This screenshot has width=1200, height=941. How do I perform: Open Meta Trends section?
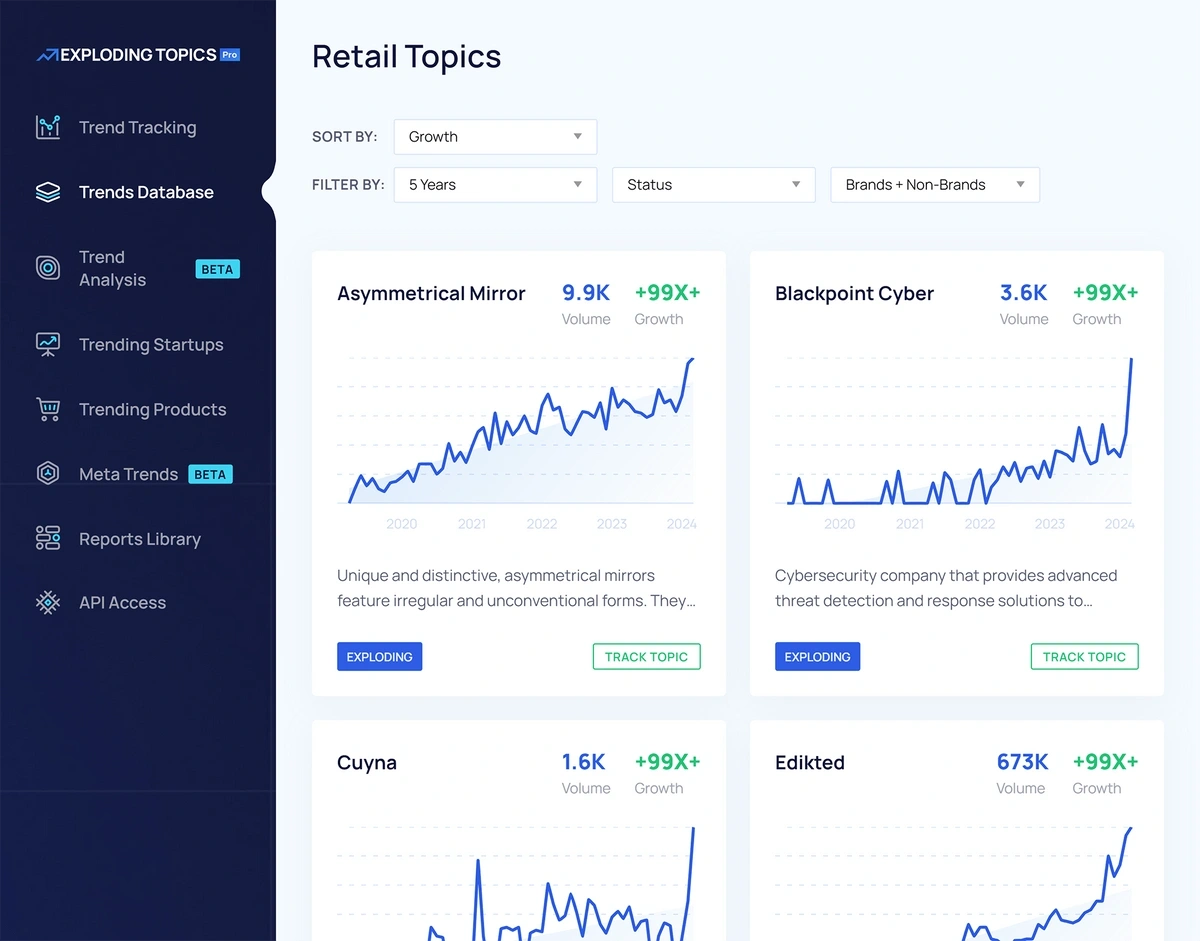128,474
